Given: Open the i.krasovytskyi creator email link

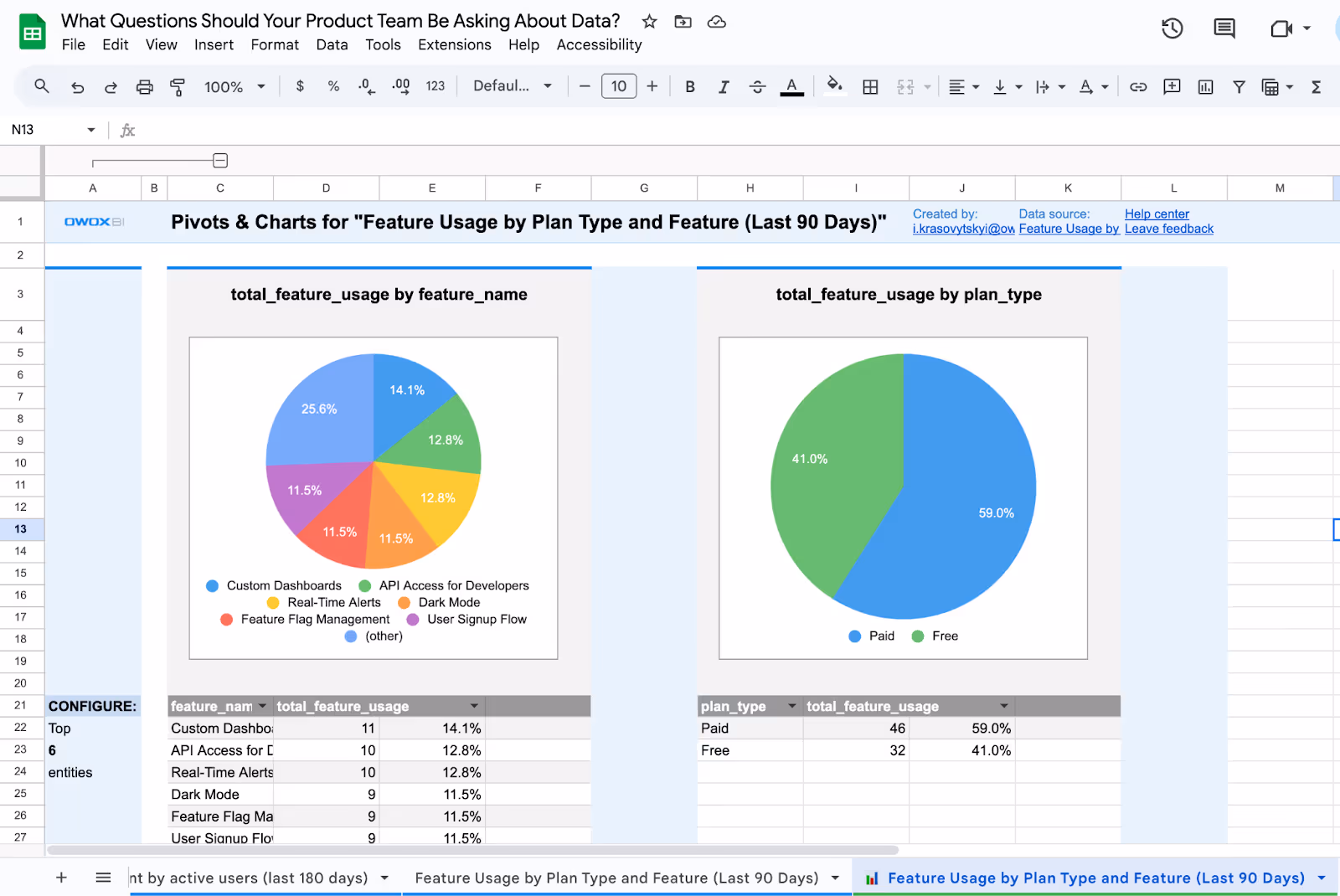Looking at the screenshot, I should [963, 229].
